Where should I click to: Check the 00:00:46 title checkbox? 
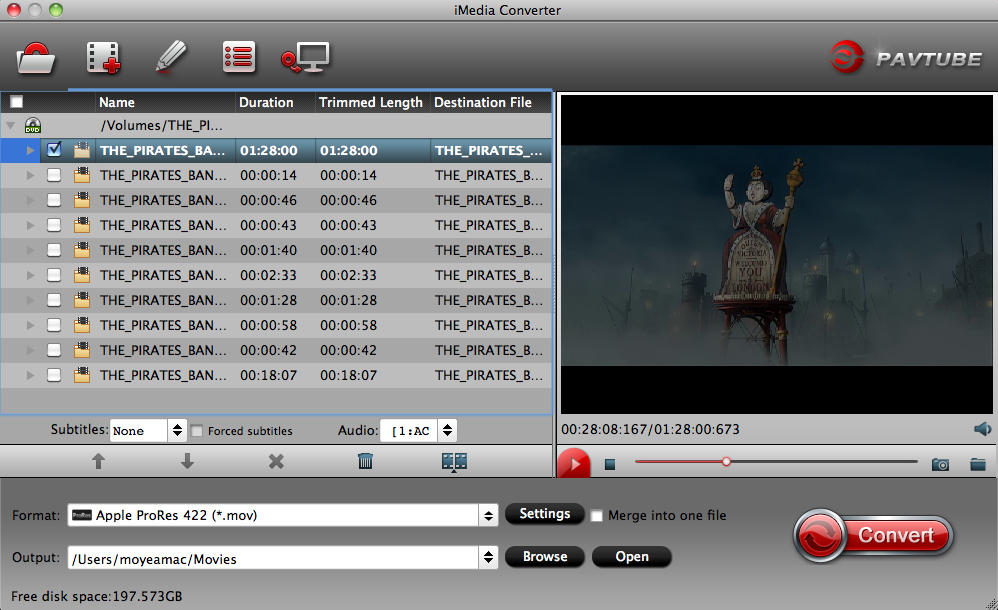pos(54,200)
